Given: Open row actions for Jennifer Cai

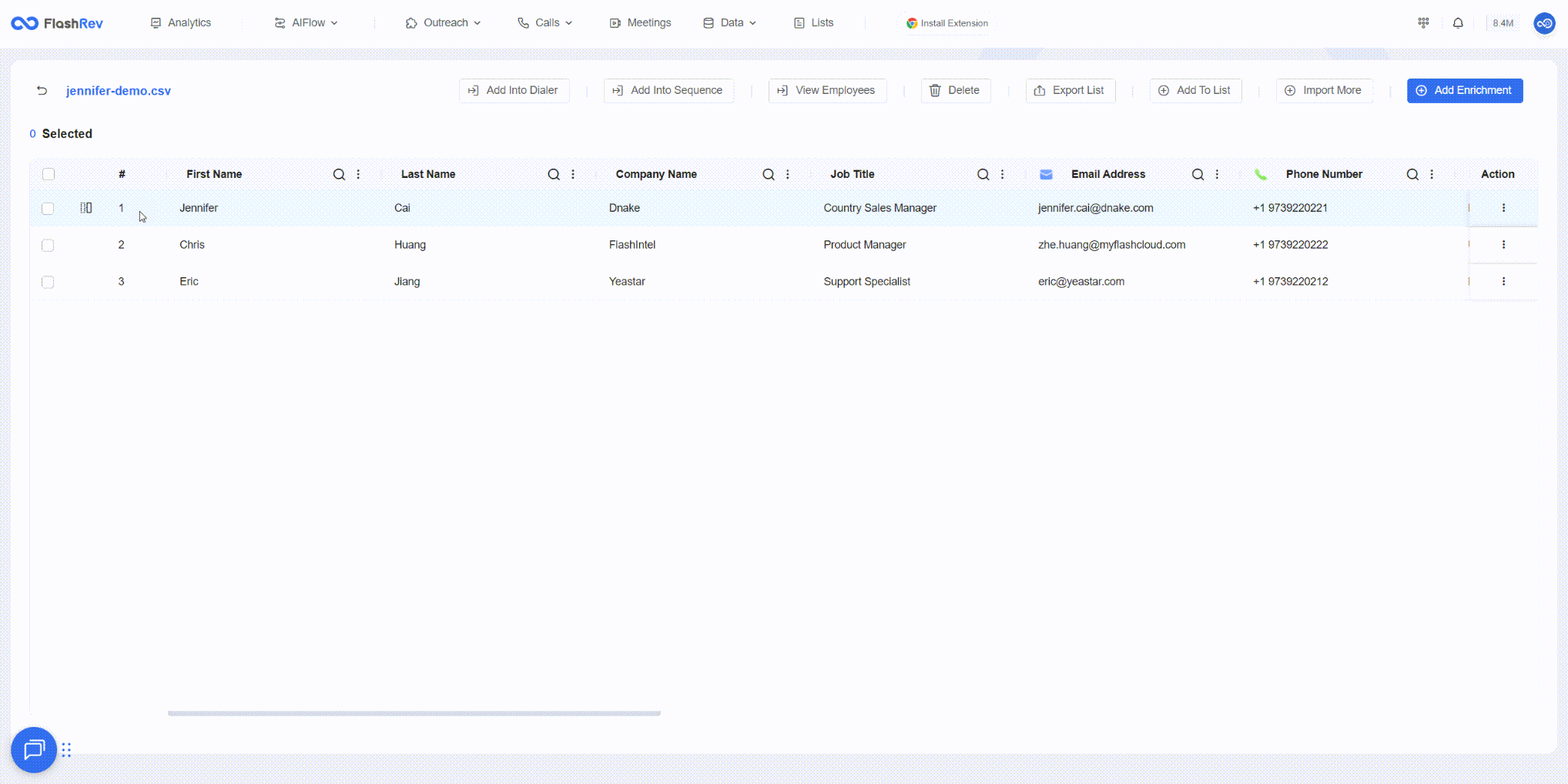Looking at the screenshot, I should (1503, 208).
